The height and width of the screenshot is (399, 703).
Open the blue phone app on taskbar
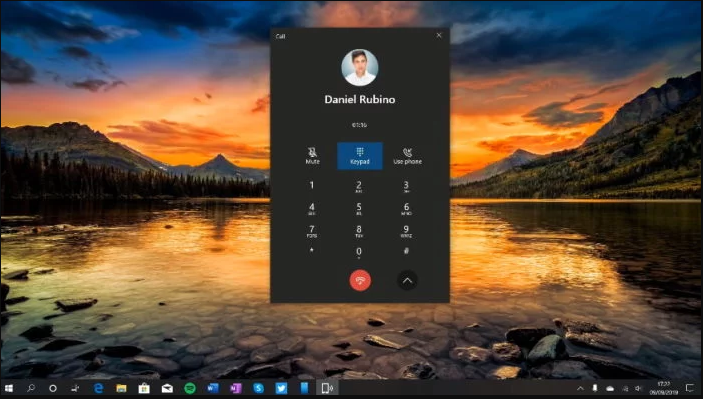tap(304, 388)
